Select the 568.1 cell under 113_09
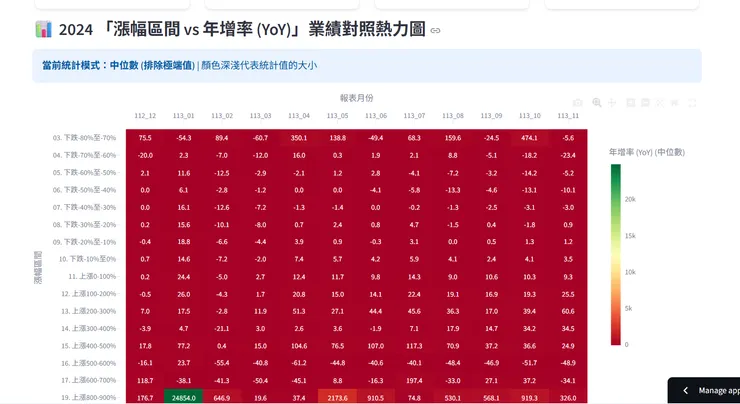The height and width of the screenshot is (404, 740). click(491, 397)
